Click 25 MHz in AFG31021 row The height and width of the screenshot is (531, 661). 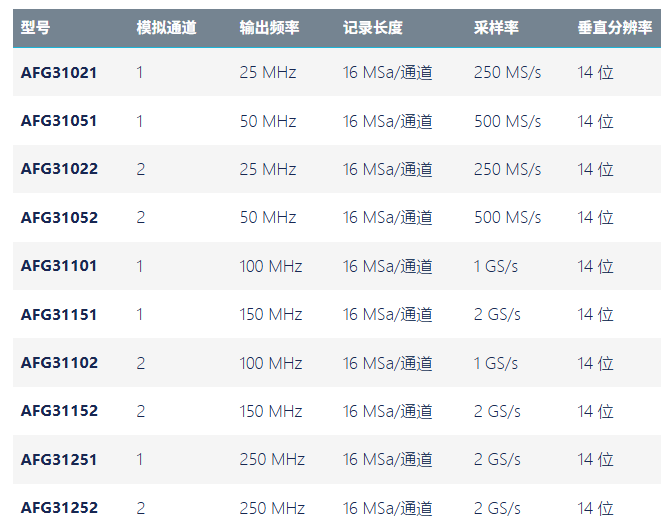[x=268, y=72]
